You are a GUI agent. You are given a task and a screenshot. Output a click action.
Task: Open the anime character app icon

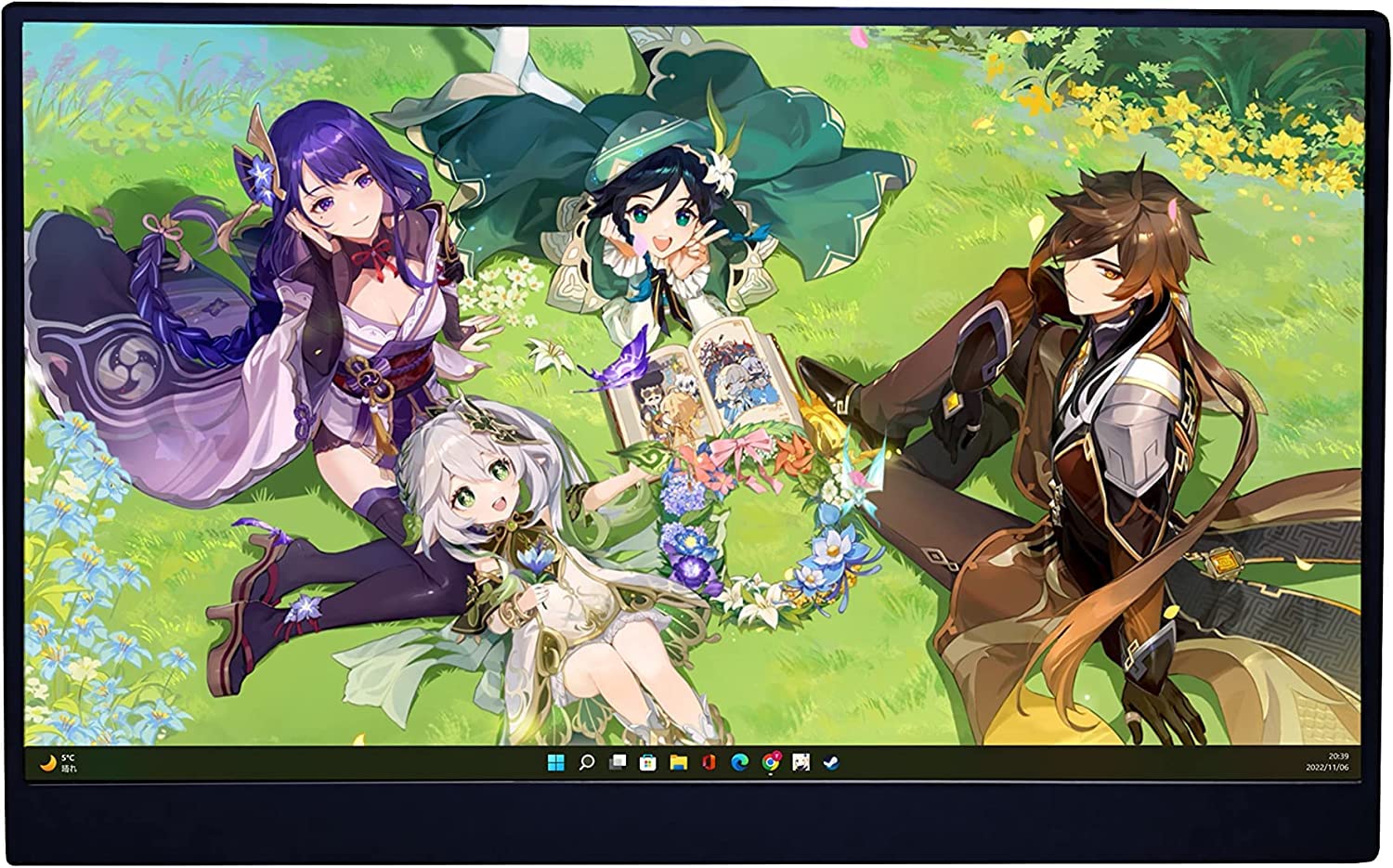click(x=801, y=763)
